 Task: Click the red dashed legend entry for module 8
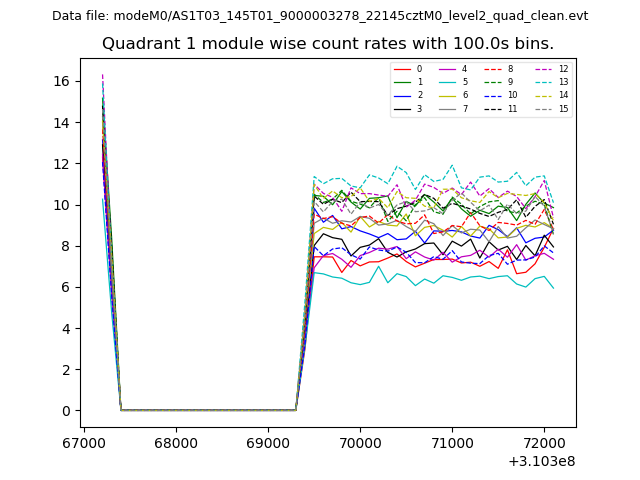pos(495,69)
